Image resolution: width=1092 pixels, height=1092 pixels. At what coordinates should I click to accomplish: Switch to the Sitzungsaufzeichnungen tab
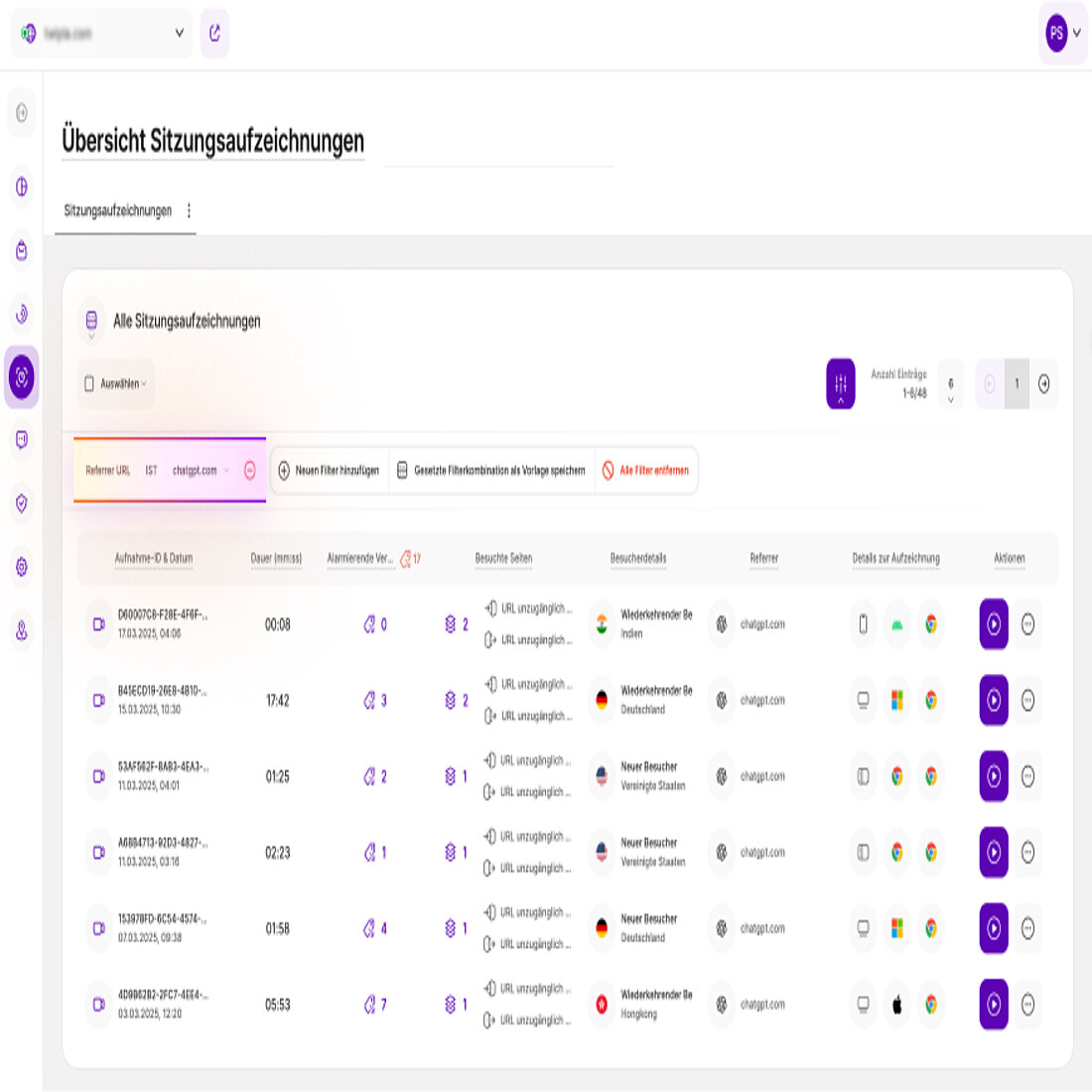point(119,210)
